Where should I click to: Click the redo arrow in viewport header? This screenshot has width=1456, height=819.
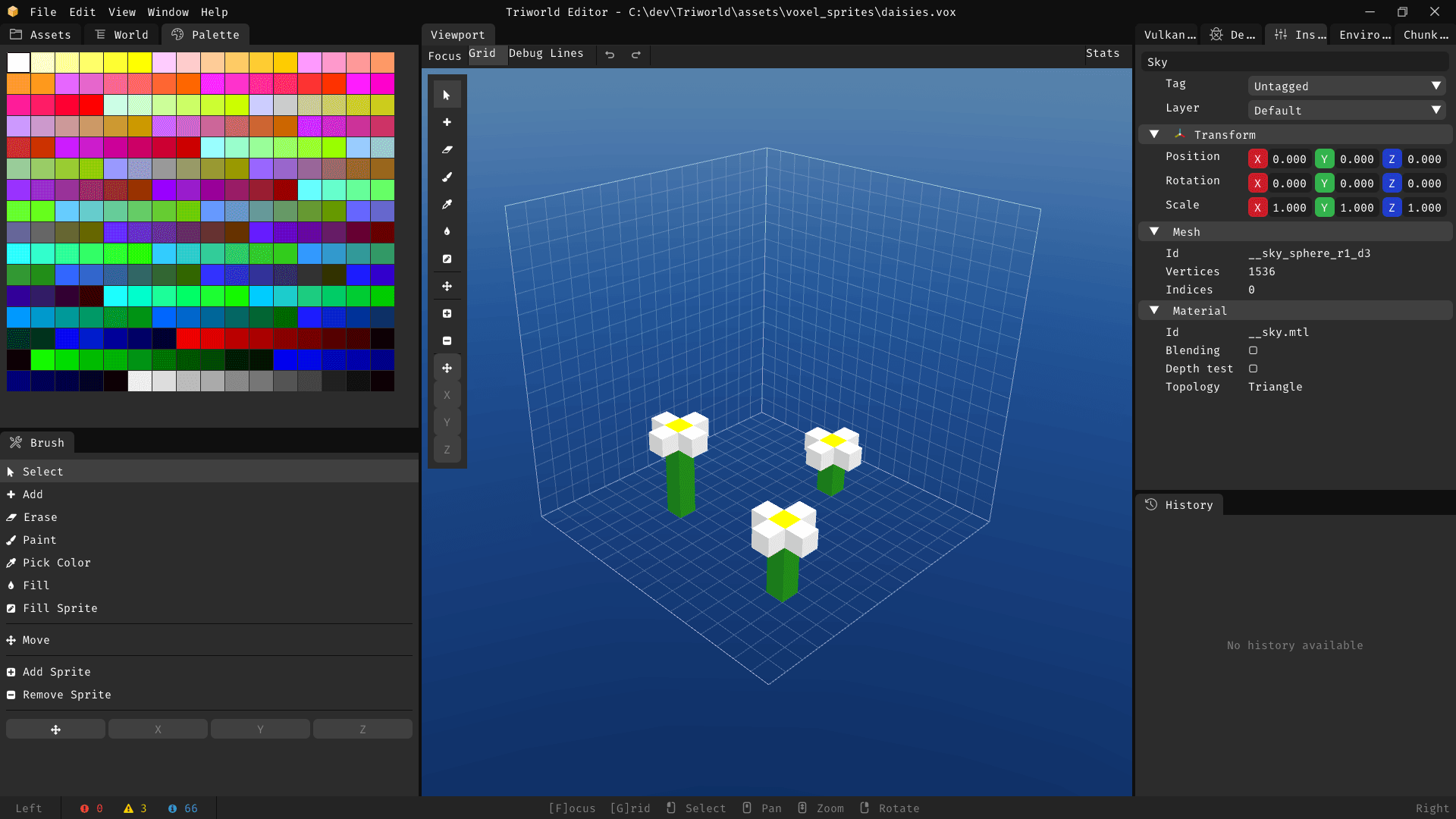636,55
